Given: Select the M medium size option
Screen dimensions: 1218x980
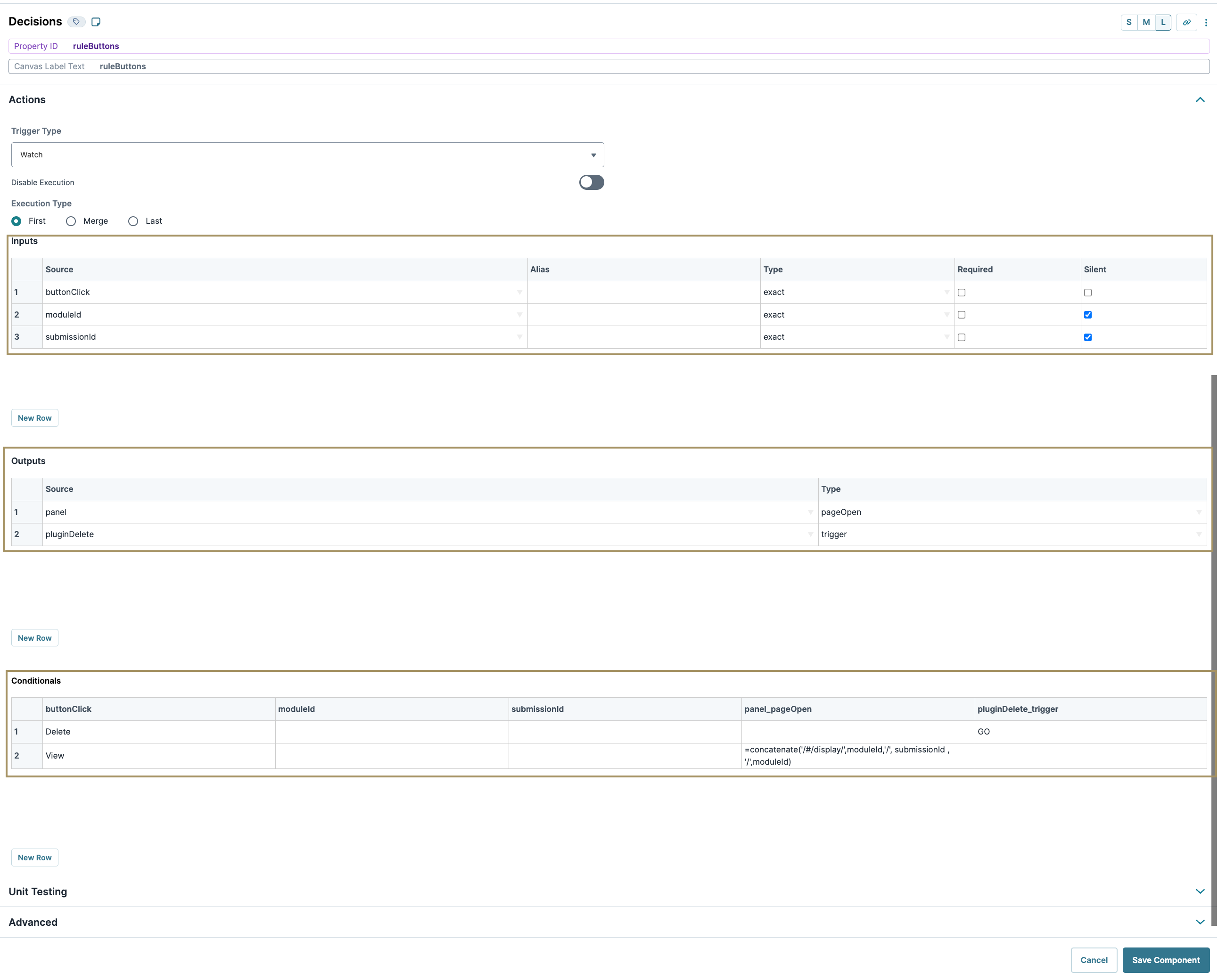Looking at the screenshot, I should 1146,23.
